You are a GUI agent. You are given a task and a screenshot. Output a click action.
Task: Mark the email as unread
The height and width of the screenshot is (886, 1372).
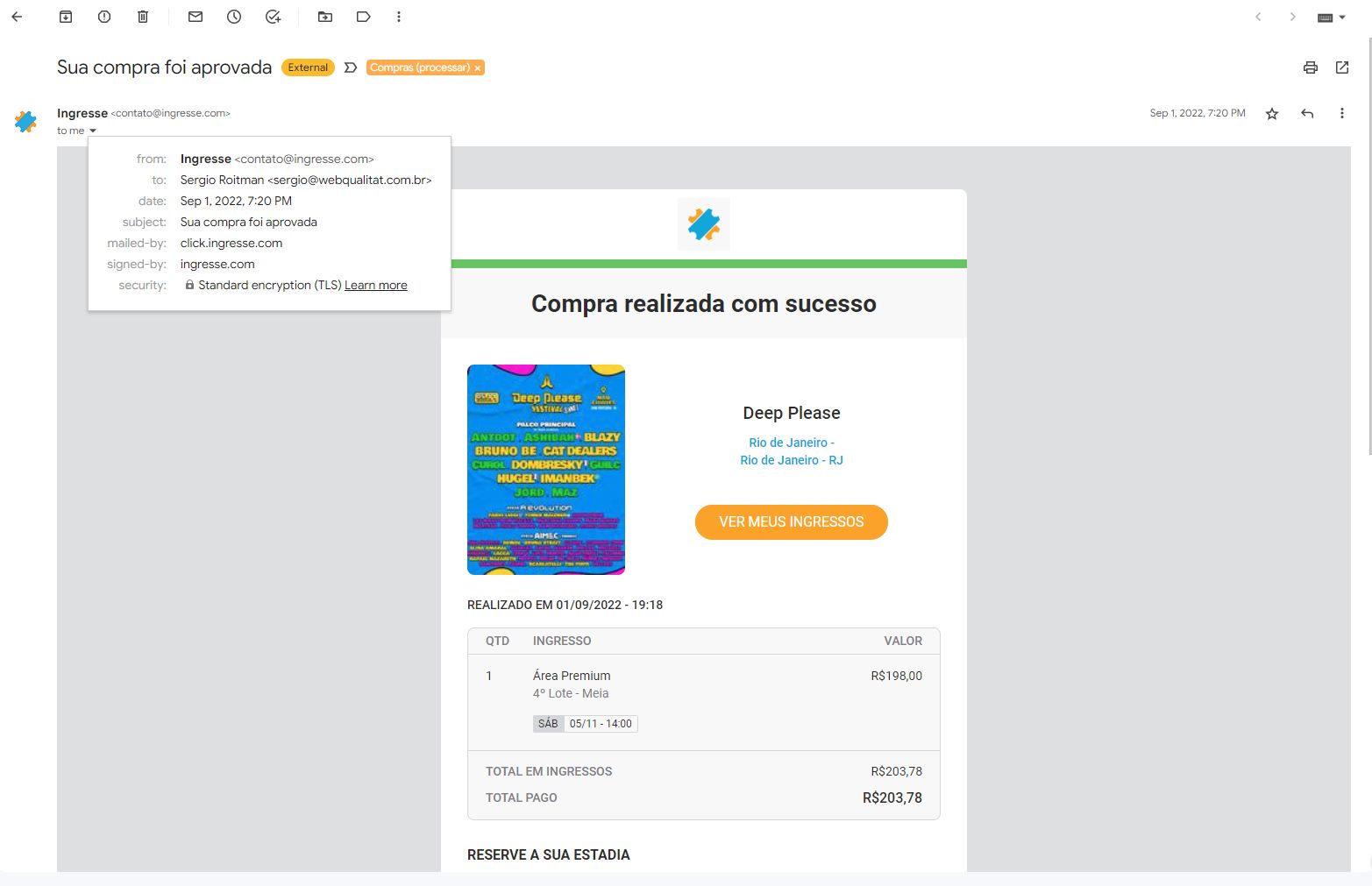[195, 17]
